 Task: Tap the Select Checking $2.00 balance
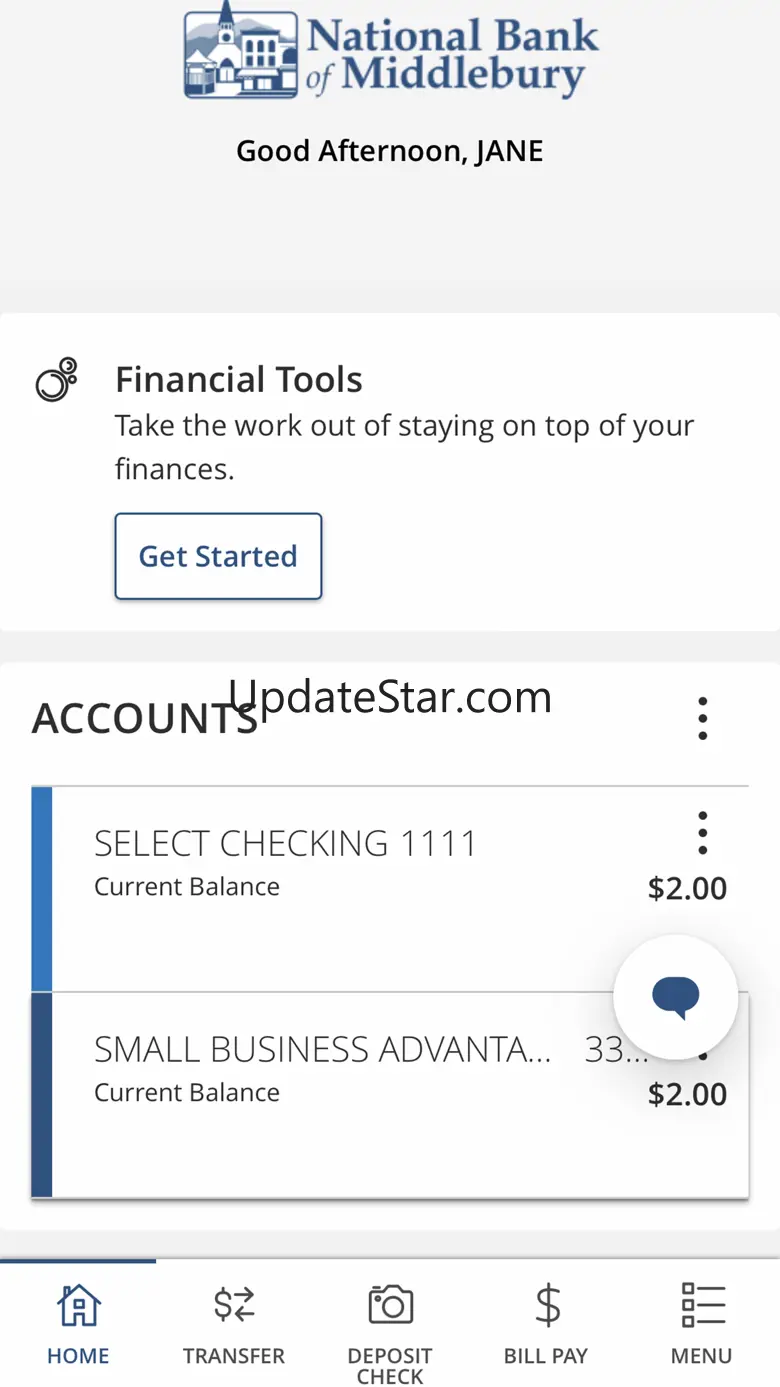(688, 888)
